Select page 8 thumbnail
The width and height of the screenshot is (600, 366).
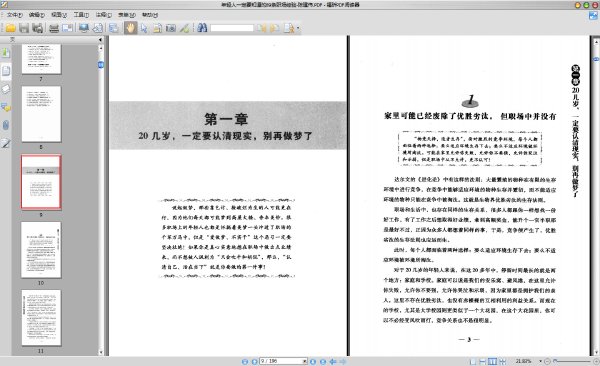41,114
